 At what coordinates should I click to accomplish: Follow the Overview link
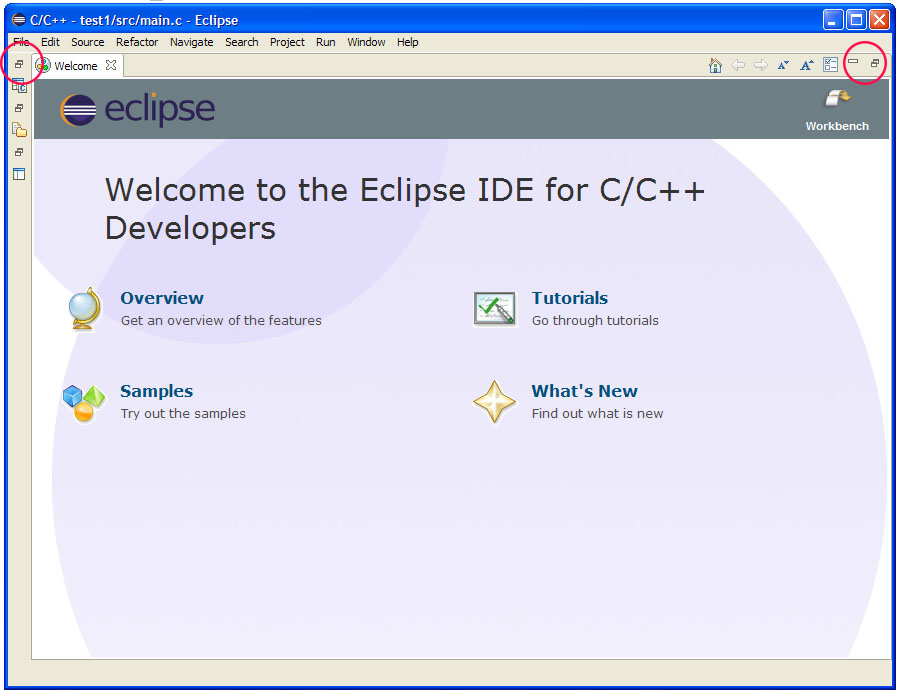tap(162, 298)
